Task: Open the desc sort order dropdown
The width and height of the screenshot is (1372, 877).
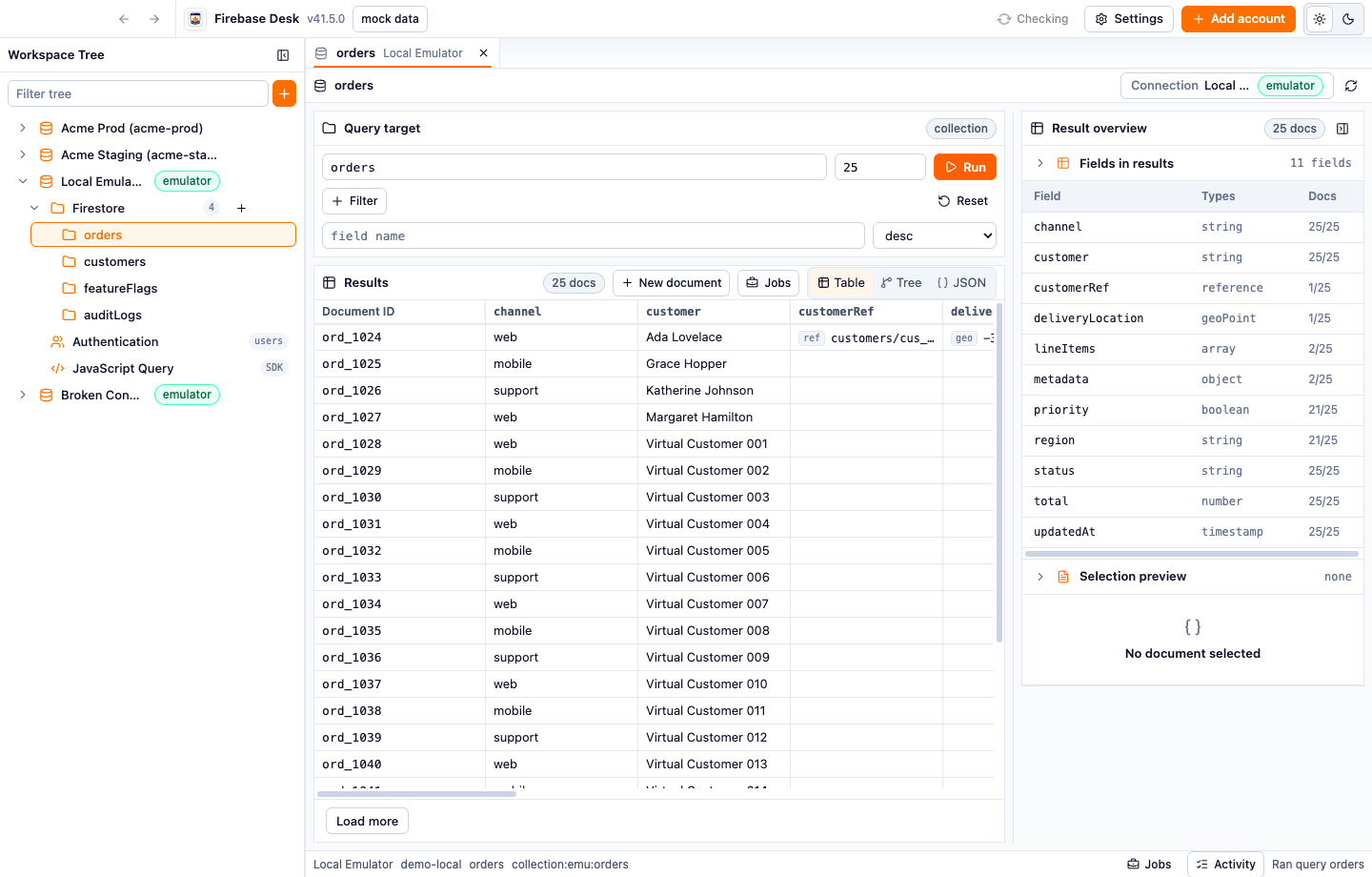Action: pos(935,235)
